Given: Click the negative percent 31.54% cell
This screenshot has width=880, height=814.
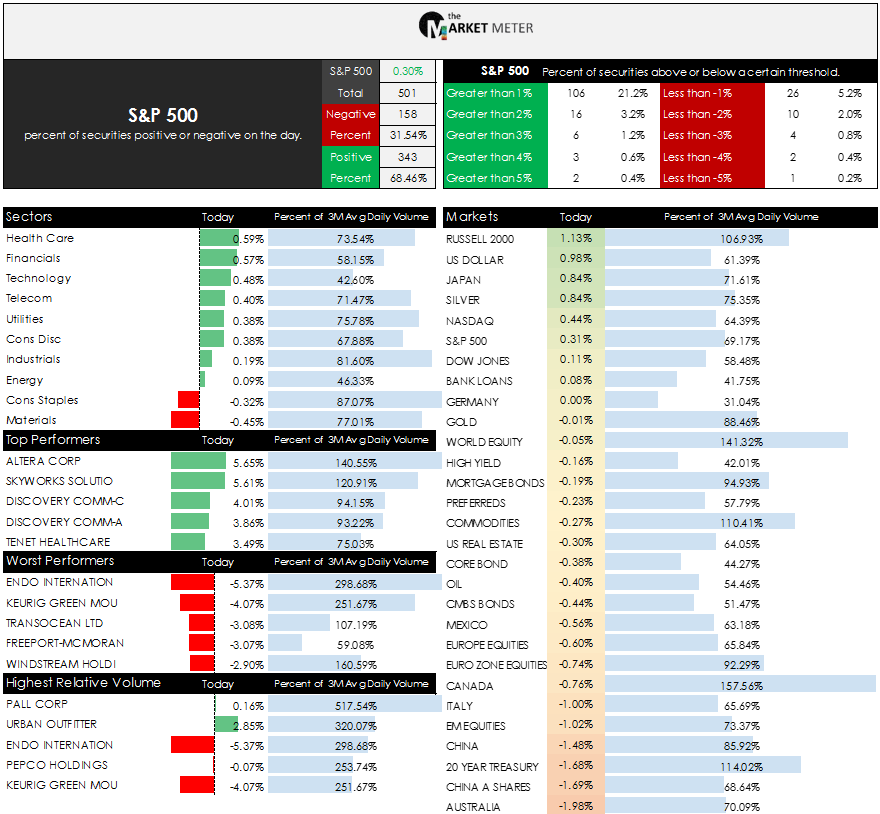Looking at the screenshot, I should 407,135.
